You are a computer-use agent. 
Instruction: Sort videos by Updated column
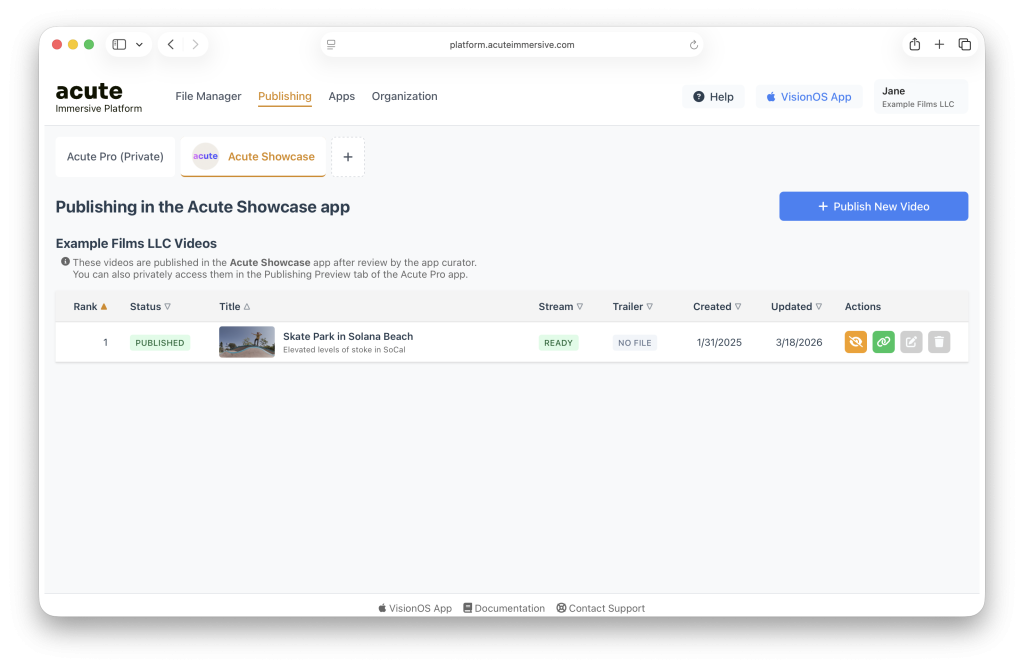pyautogui.click(x=796, y=307)
